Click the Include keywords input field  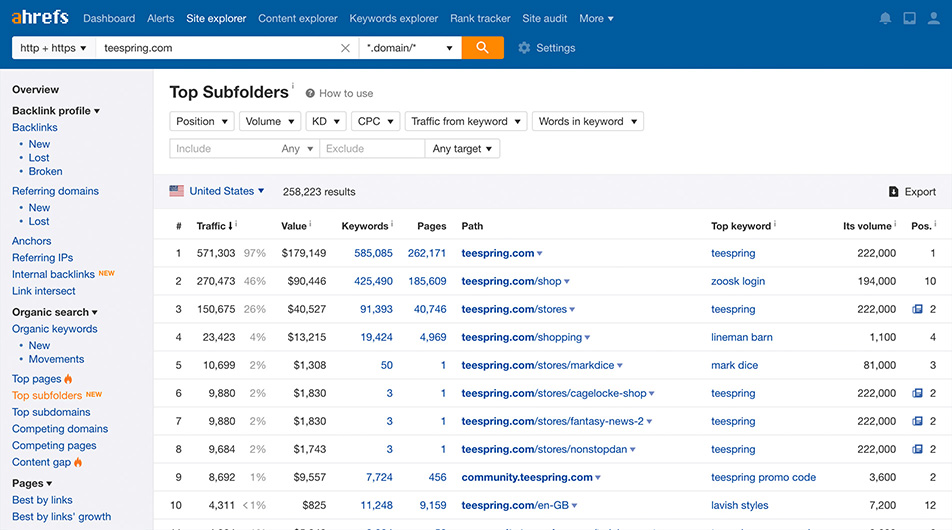tap(222, 149)
